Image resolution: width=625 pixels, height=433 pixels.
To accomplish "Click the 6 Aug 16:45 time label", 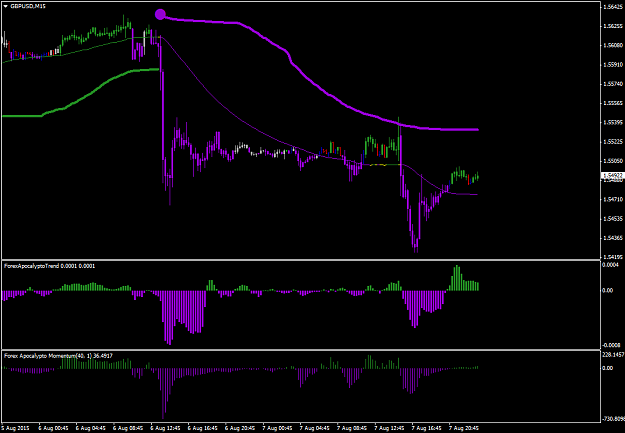I will tap(203, 428).
